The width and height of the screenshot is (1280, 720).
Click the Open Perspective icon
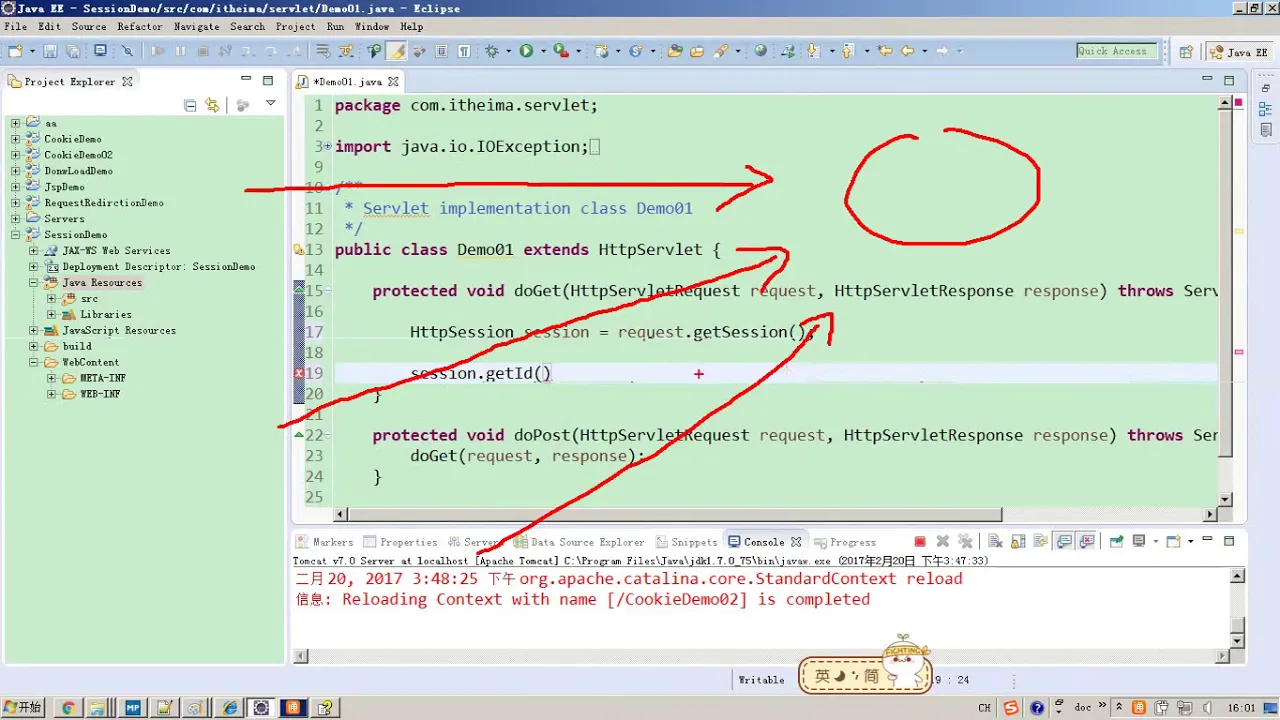[x=1186, y=52]
